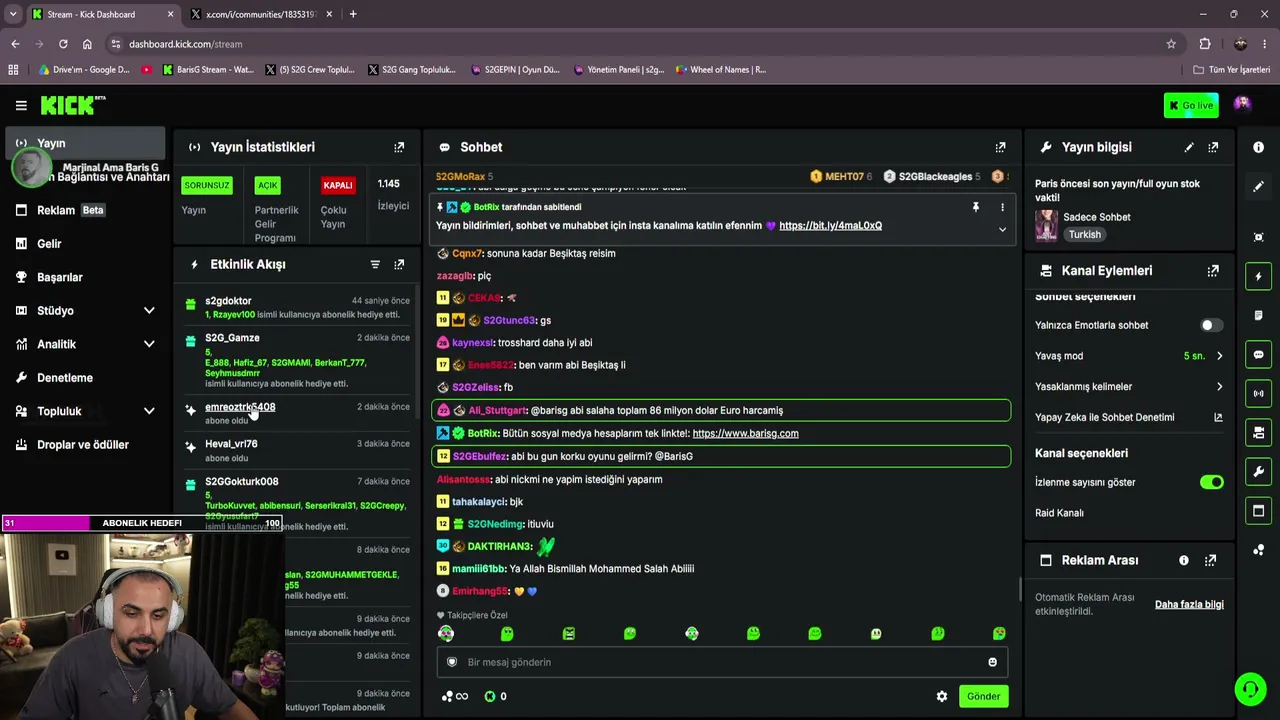Screen dimensions: 1280x720
Task: Click Raid Kanalı option
Action: (x=1059, y=513)
